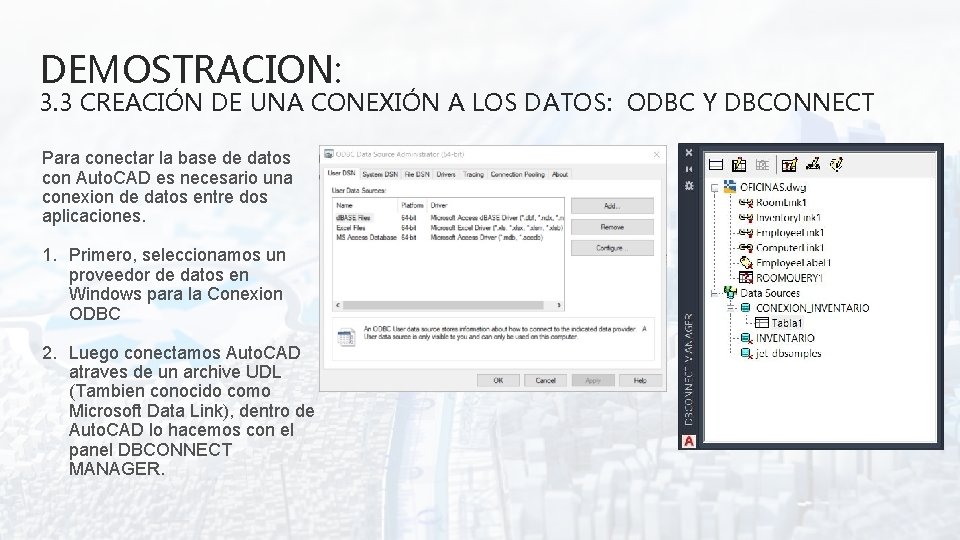This screenshot has width=960, height=540.
Task: Select the Excel Files data source row
Action: (448, 228)
